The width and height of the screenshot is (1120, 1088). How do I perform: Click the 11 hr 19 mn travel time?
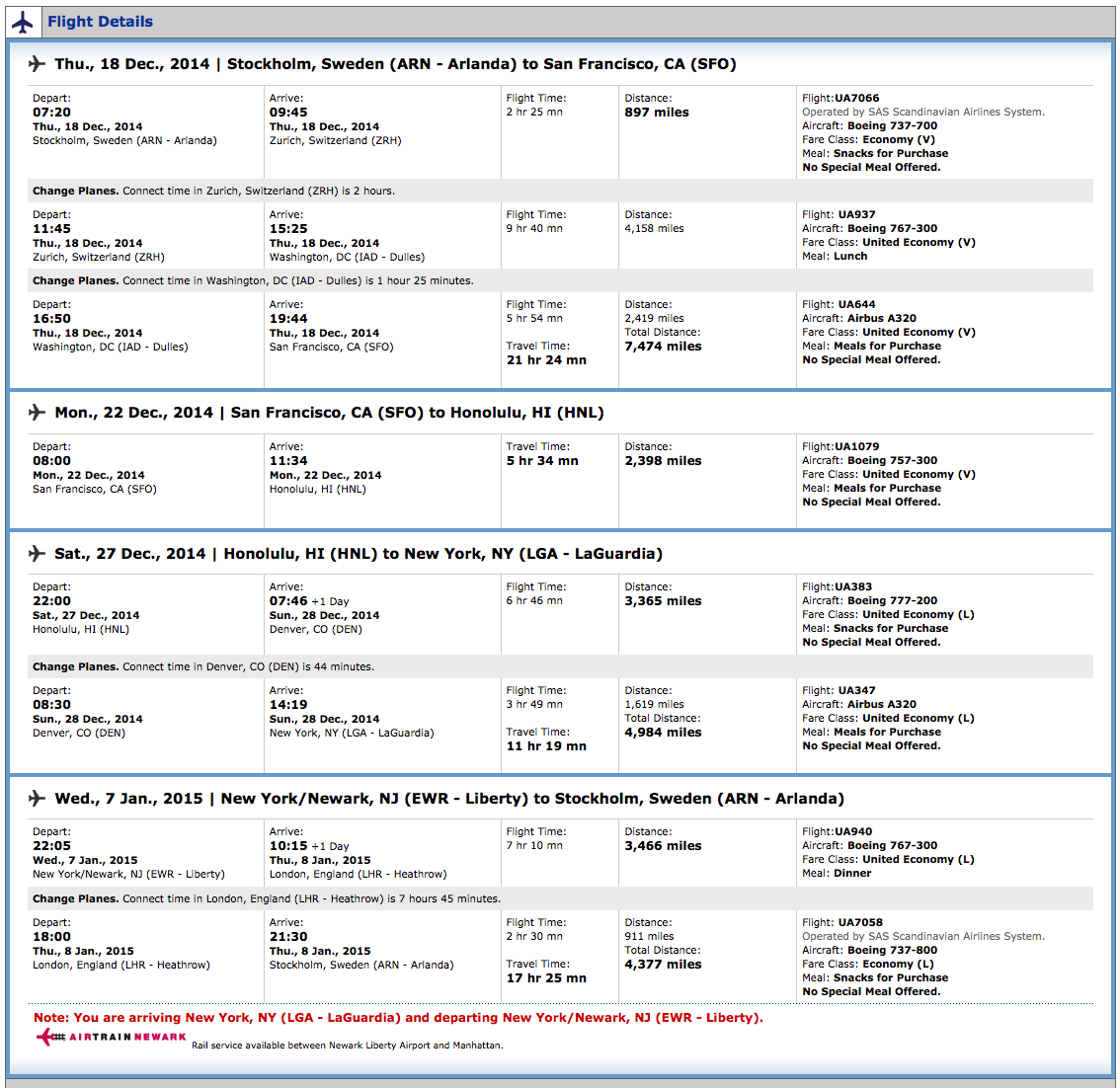(546, 746)
